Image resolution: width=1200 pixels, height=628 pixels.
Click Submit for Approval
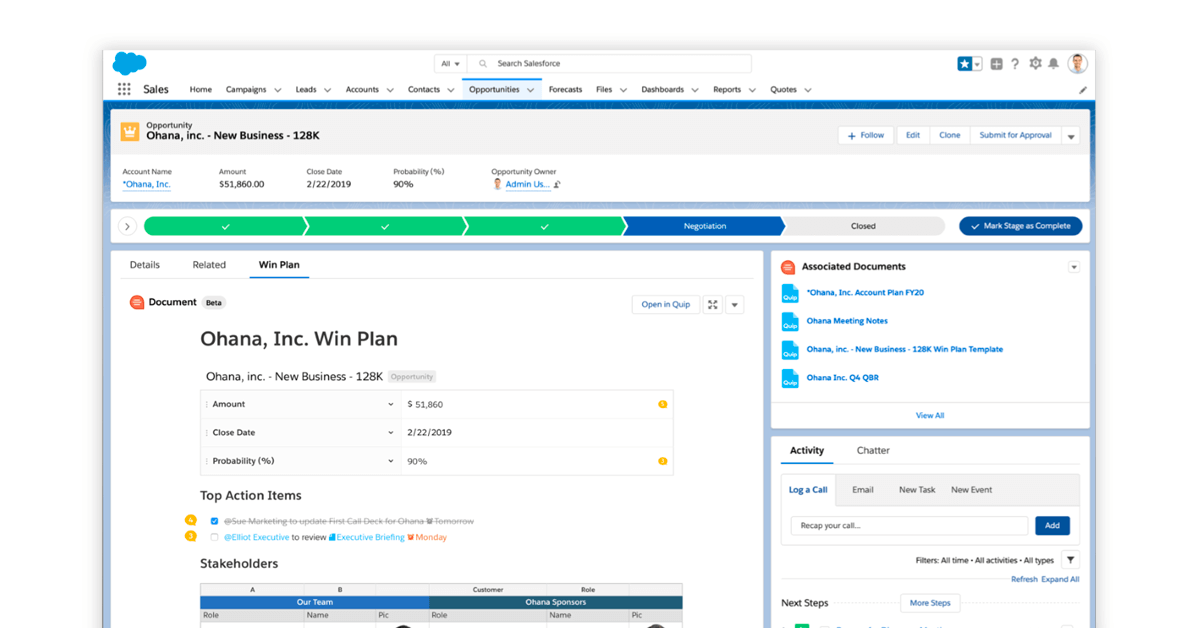click(x=1015, y=135)
